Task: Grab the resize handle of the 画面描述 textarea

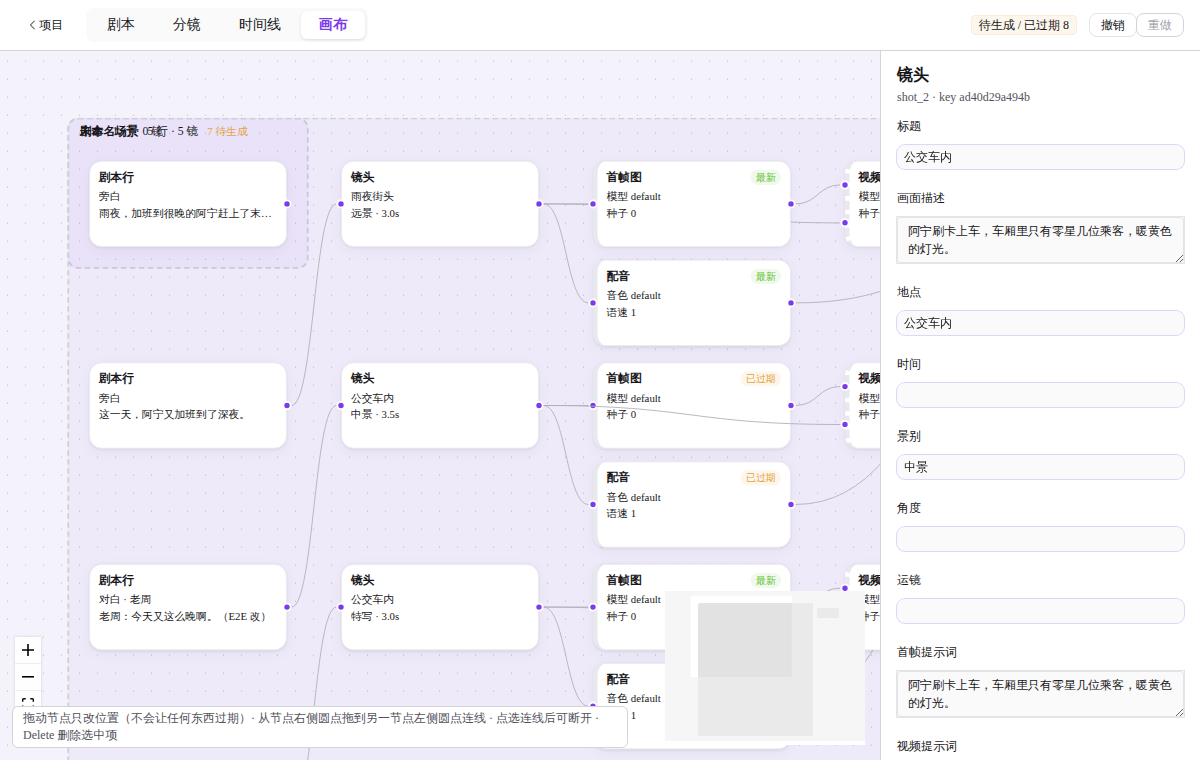Action: pyautogui.click(x=1179, y=258)
